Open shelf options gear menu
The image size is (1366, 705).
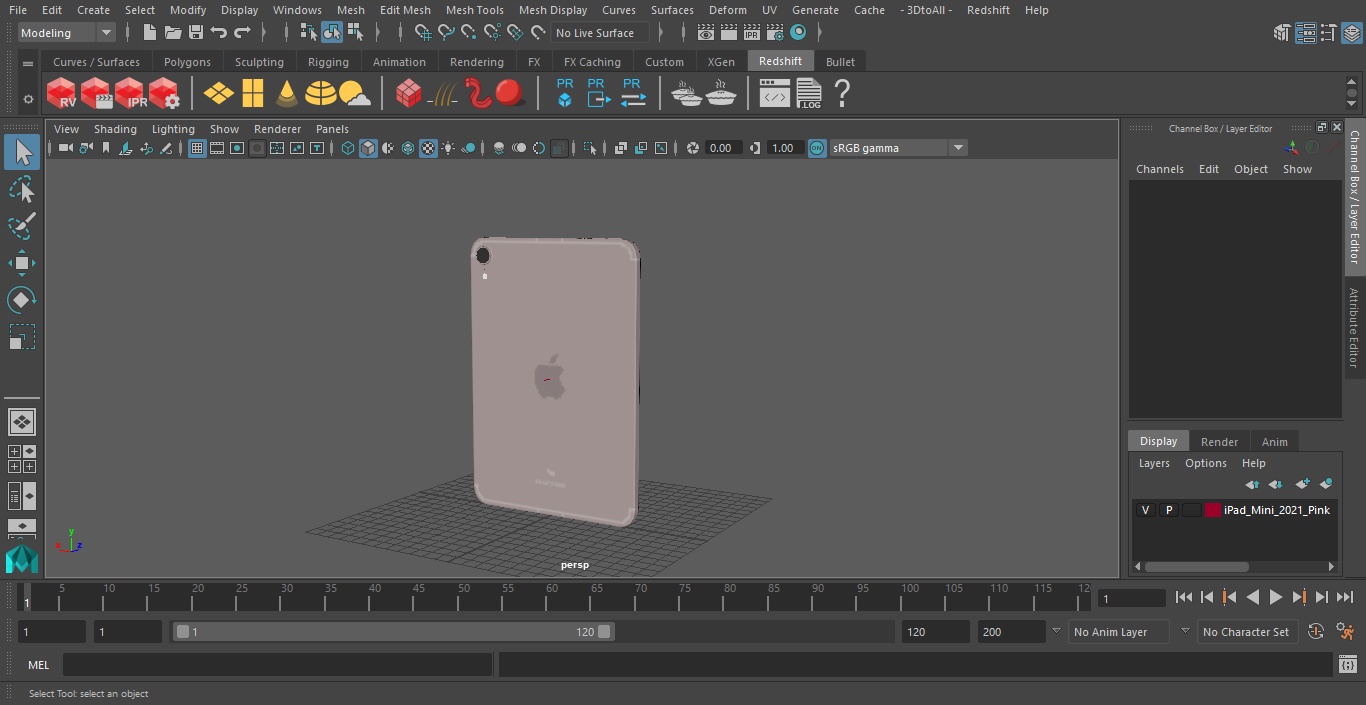pyautogui.click(x=28, y=99)
